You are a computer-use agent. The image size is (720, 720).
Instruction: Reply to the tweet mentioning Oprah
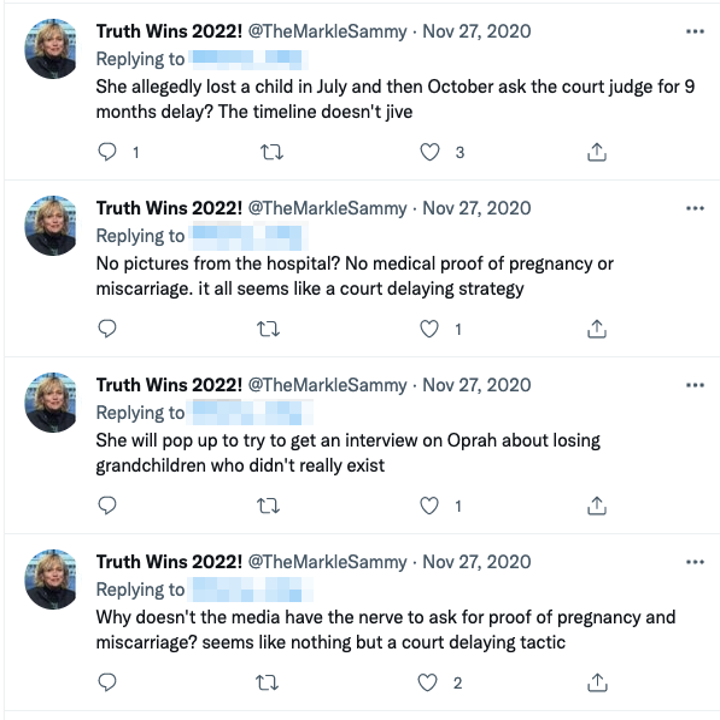pyautogui.click(x=109, y=505)
